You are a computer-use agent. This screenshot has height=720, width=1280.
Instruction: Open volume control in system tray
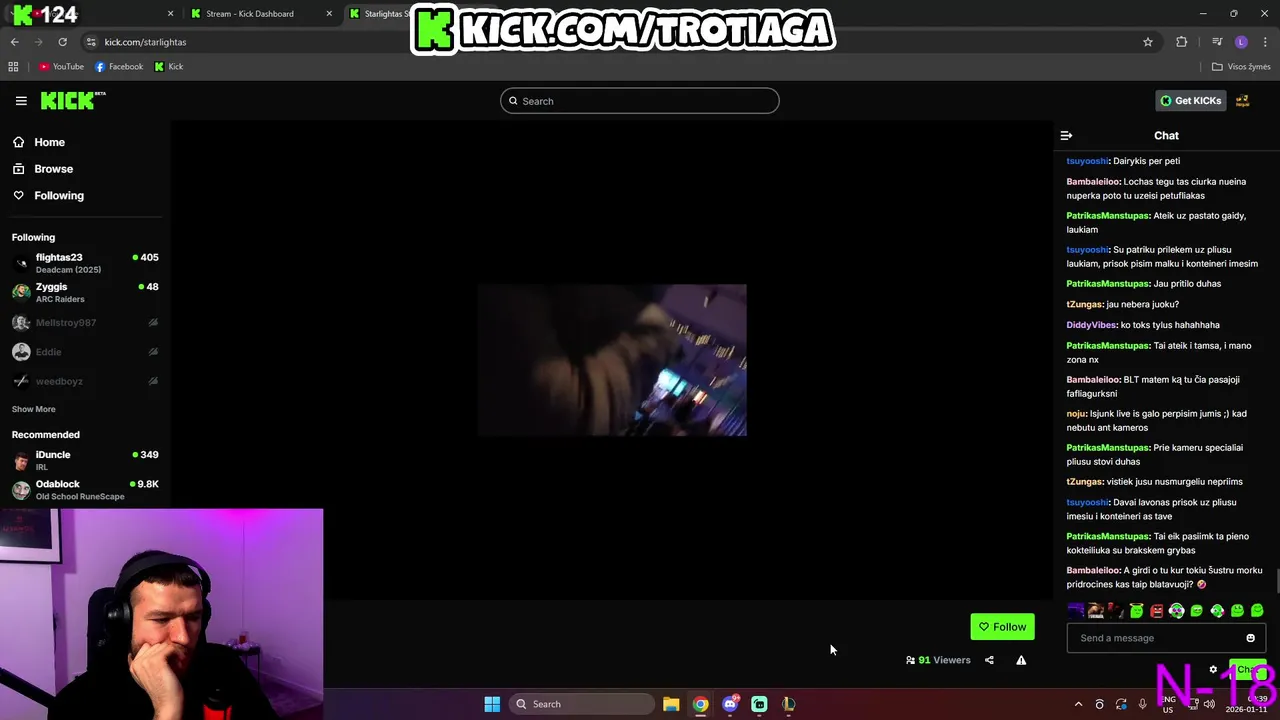(x=1209, y=704)
